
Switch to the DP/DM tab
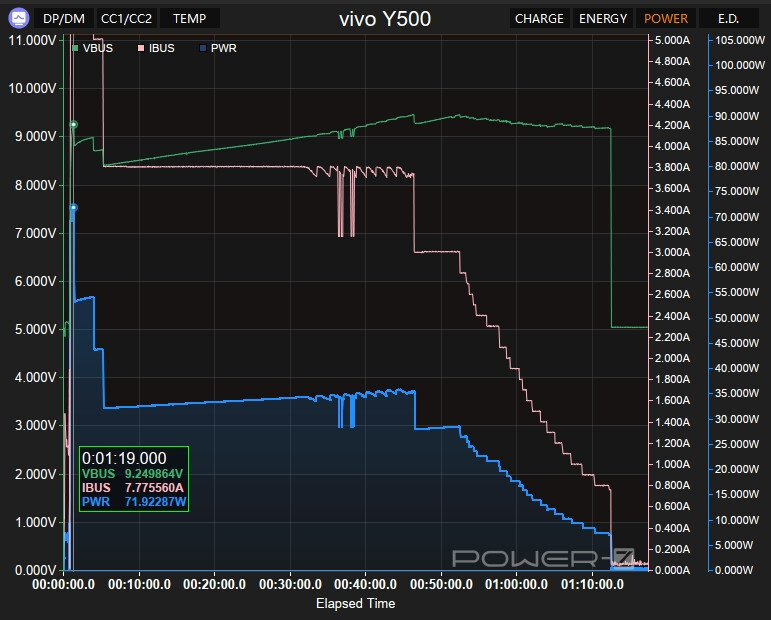click(x=63, y=19)
